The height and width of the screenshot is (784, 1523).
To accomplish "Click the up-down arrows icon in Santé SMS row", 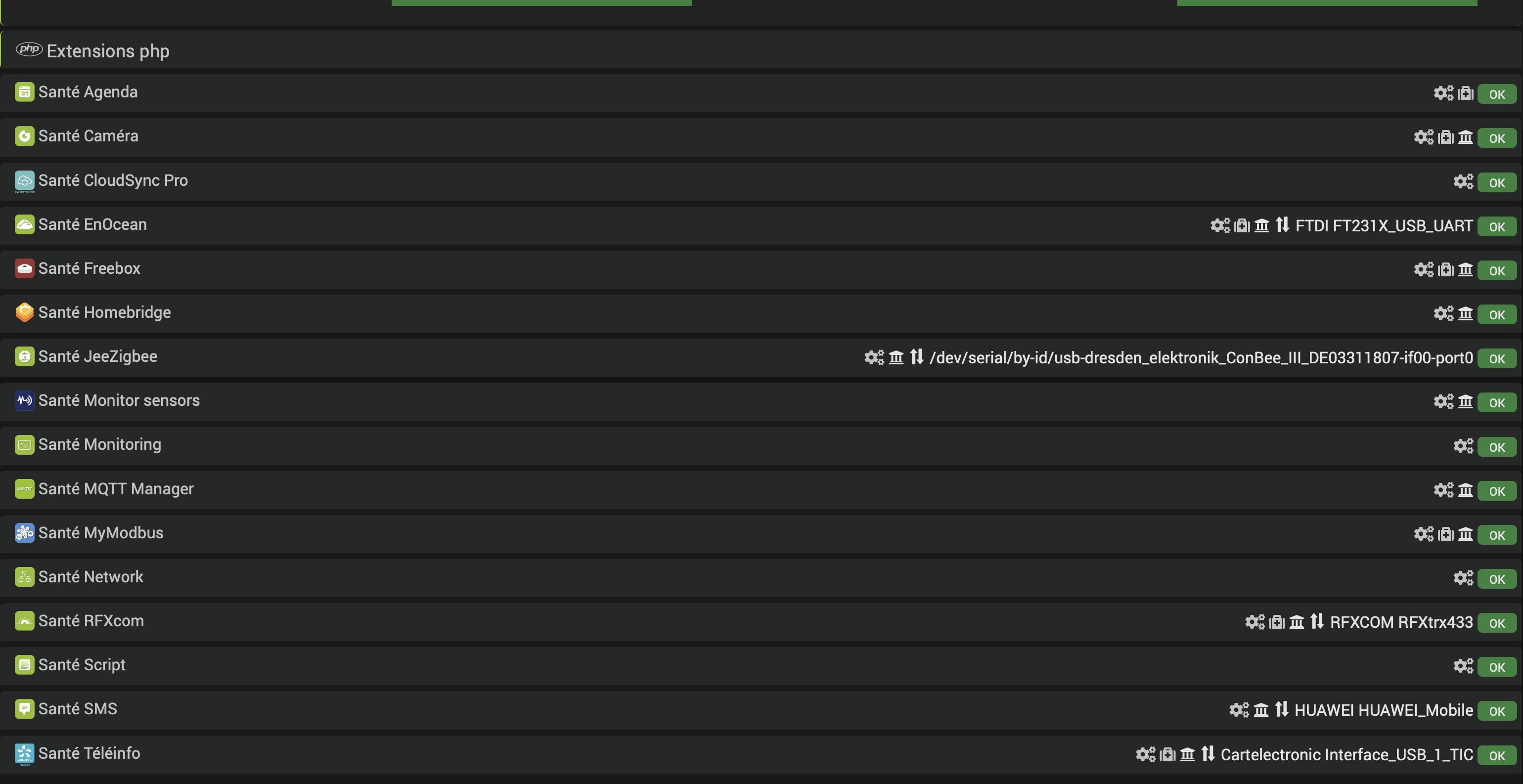I will (1281, 709).
